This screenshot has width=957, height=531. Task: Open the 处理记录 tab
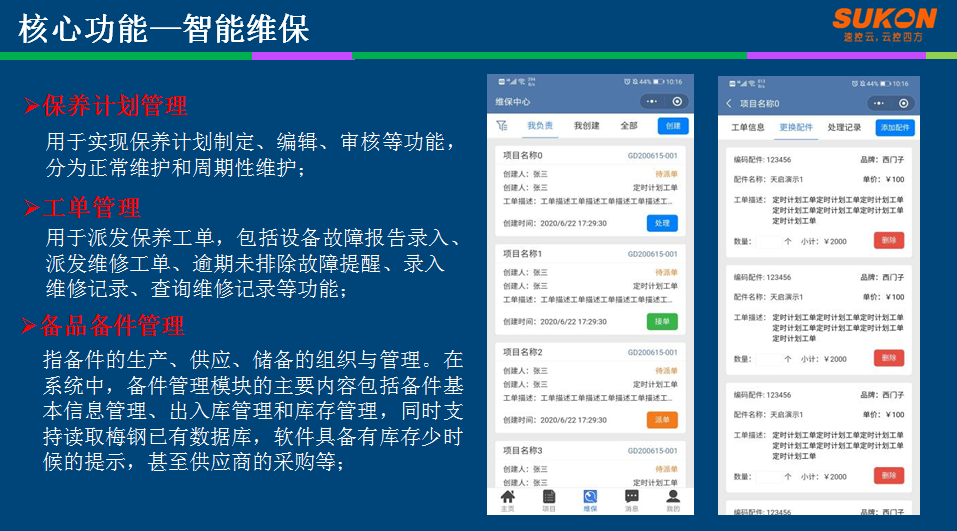tap(844, 128)
